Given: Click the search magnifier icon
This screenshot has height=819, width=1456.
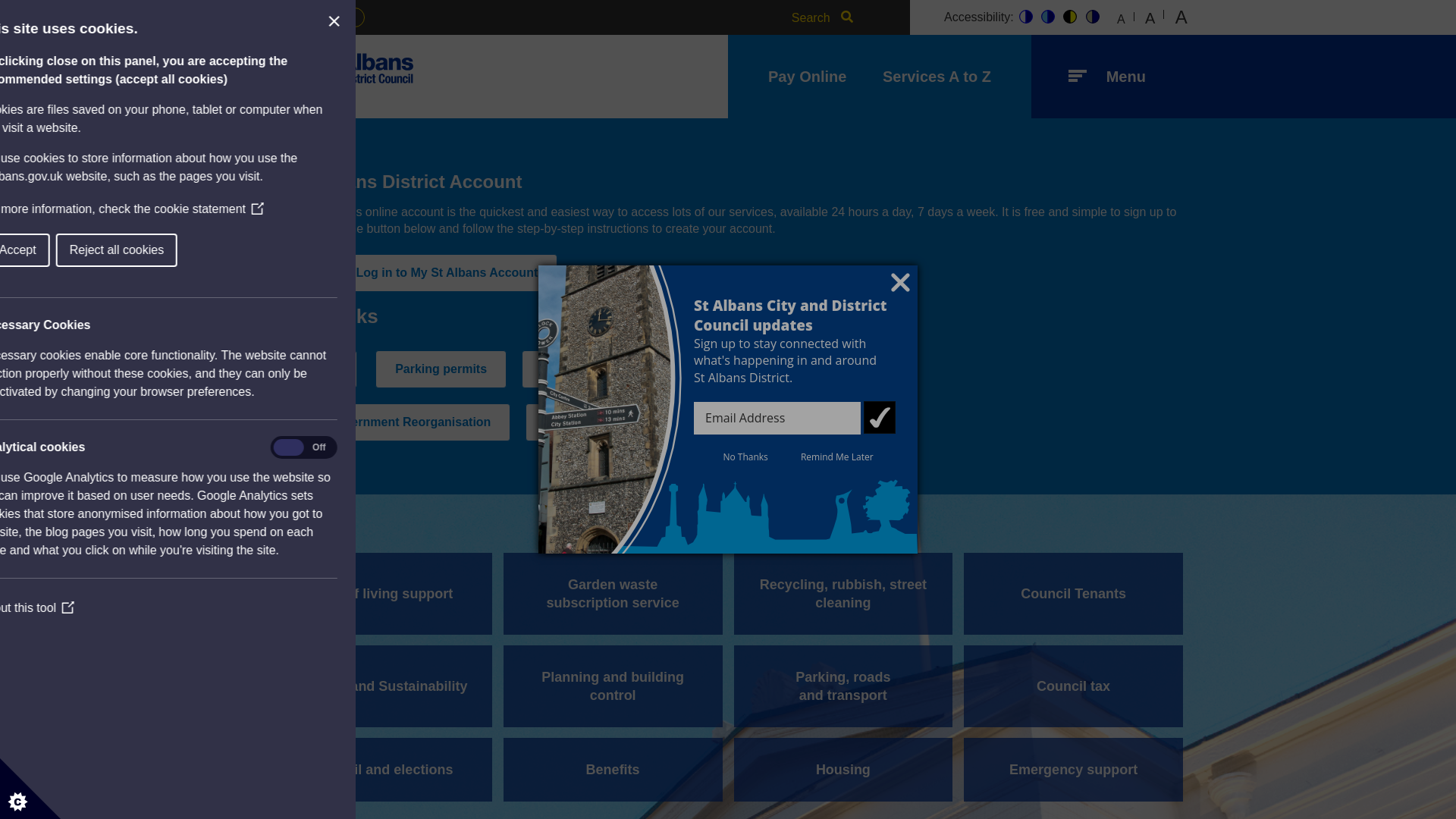Looking at the screenshot, I should tap(847, 17).
